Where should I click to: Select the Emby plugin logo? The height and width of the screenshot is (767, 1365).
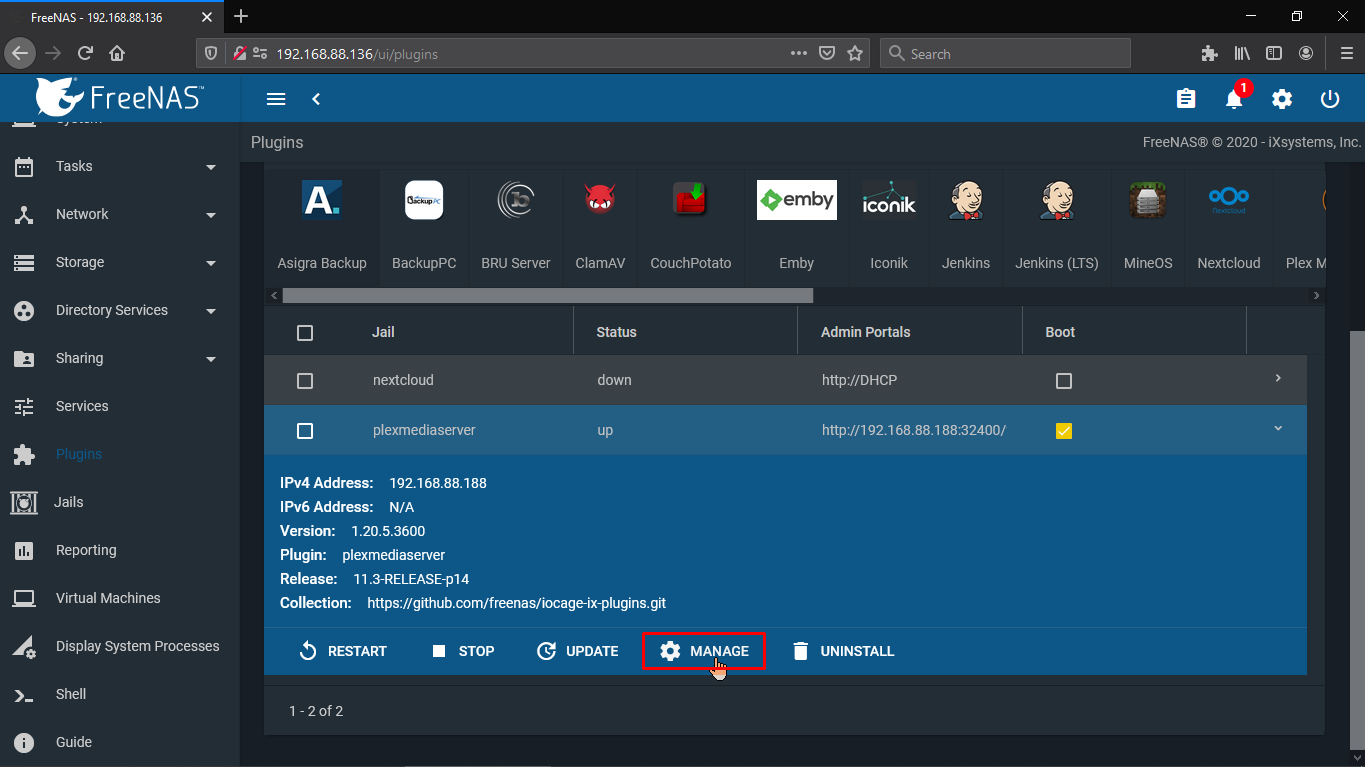tap(796, 200)
